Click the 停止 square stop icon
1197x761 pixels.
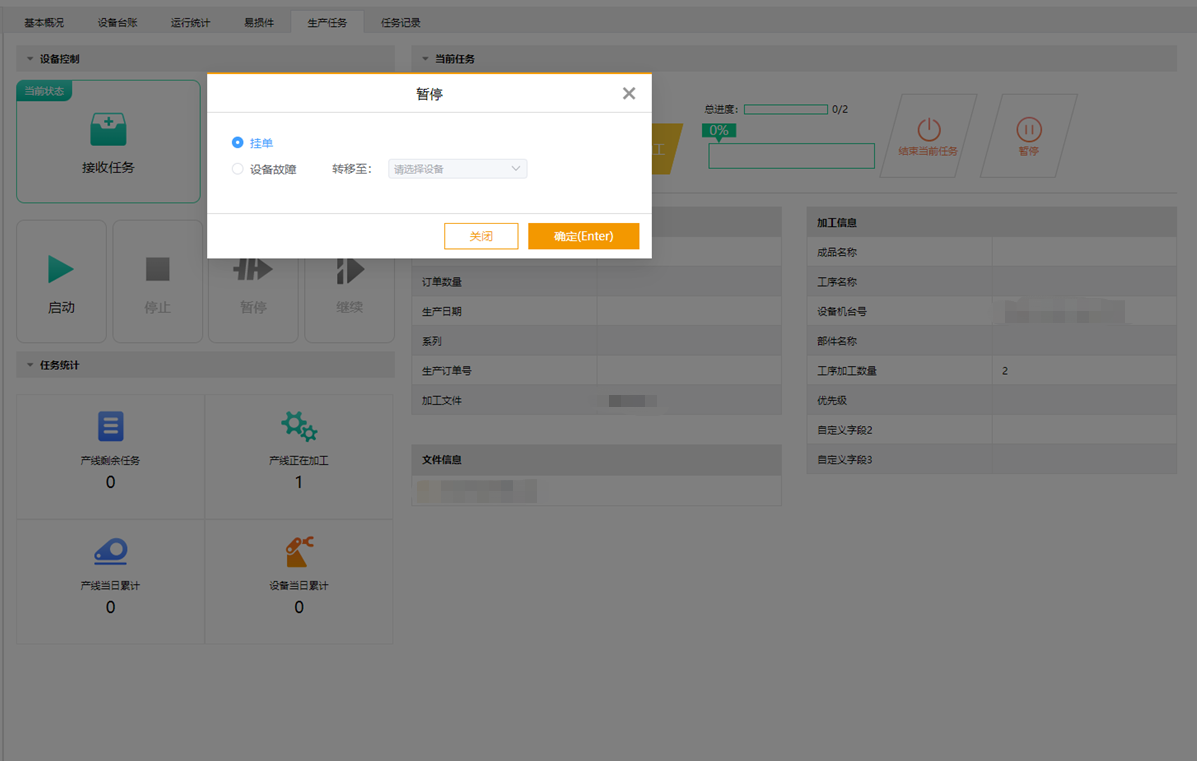(x=157, y=269)
